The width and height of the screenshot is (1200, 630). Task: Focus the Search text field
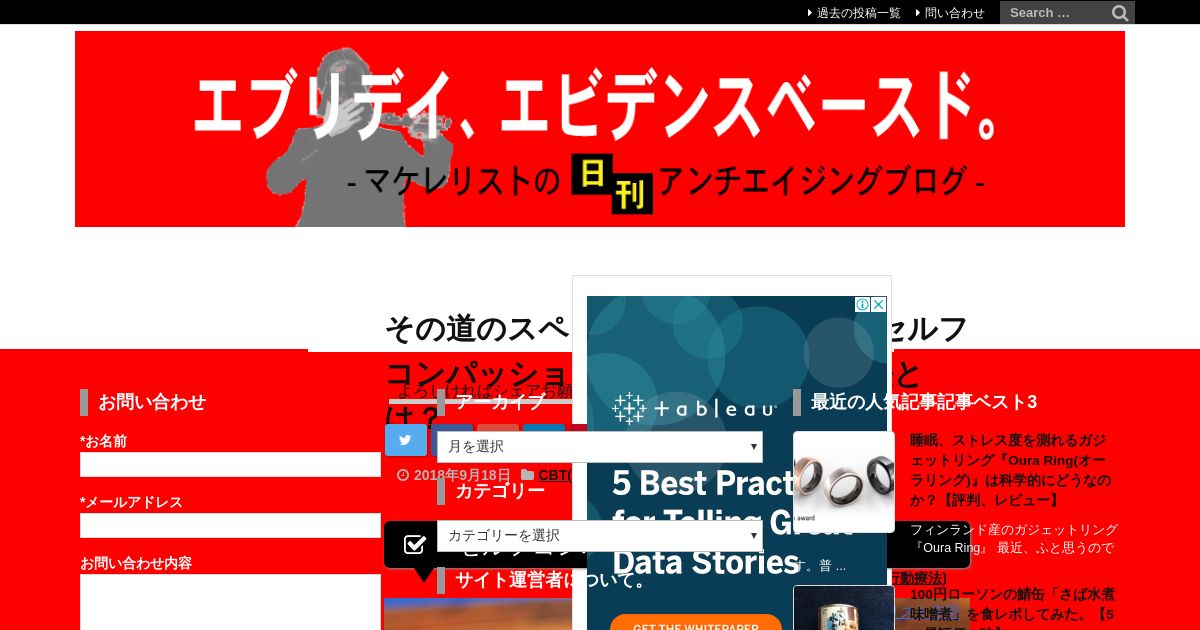pyautogui.click(x=1055, y=13)
